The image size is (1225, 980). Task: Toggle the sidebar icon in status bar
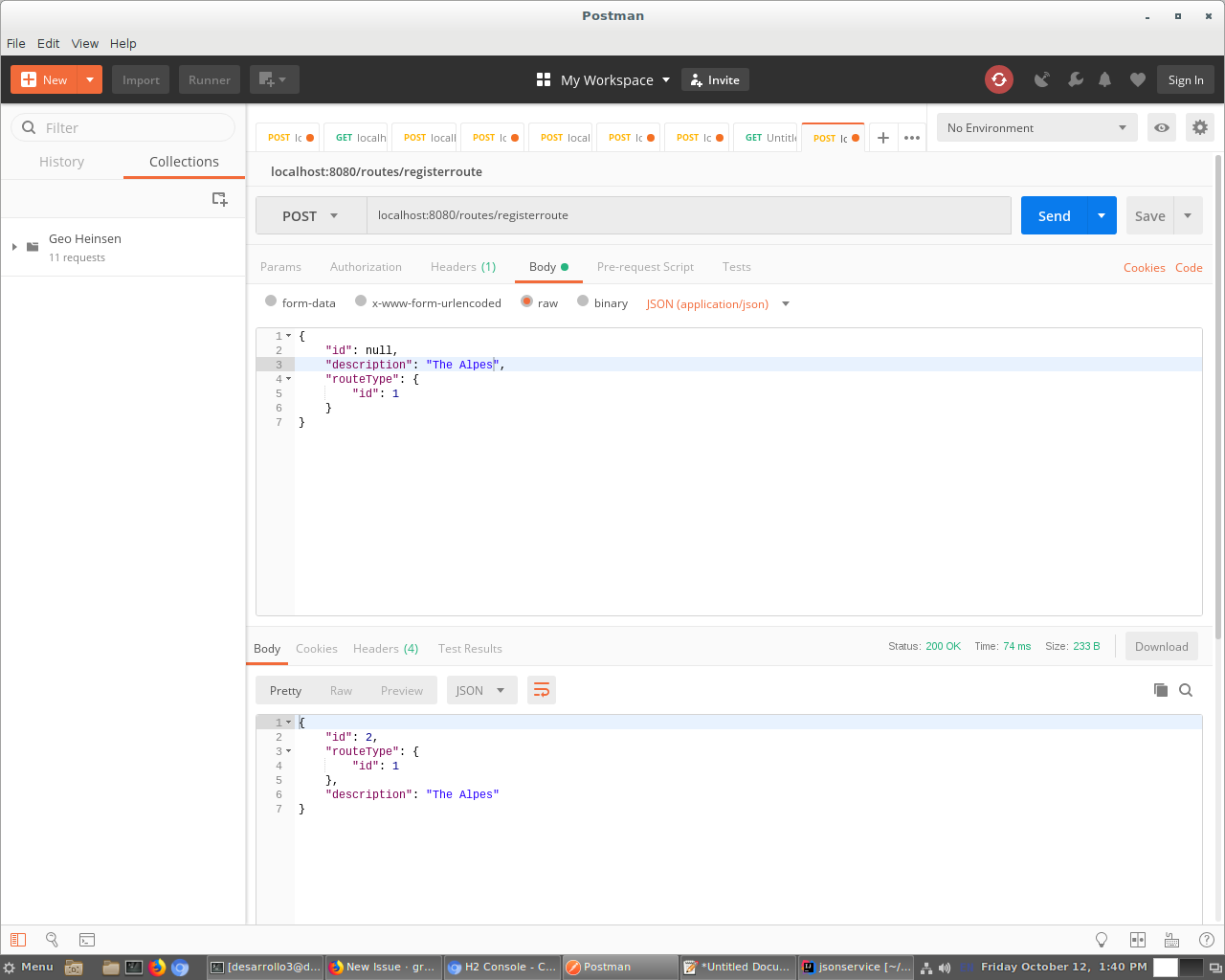click(18, 940)
